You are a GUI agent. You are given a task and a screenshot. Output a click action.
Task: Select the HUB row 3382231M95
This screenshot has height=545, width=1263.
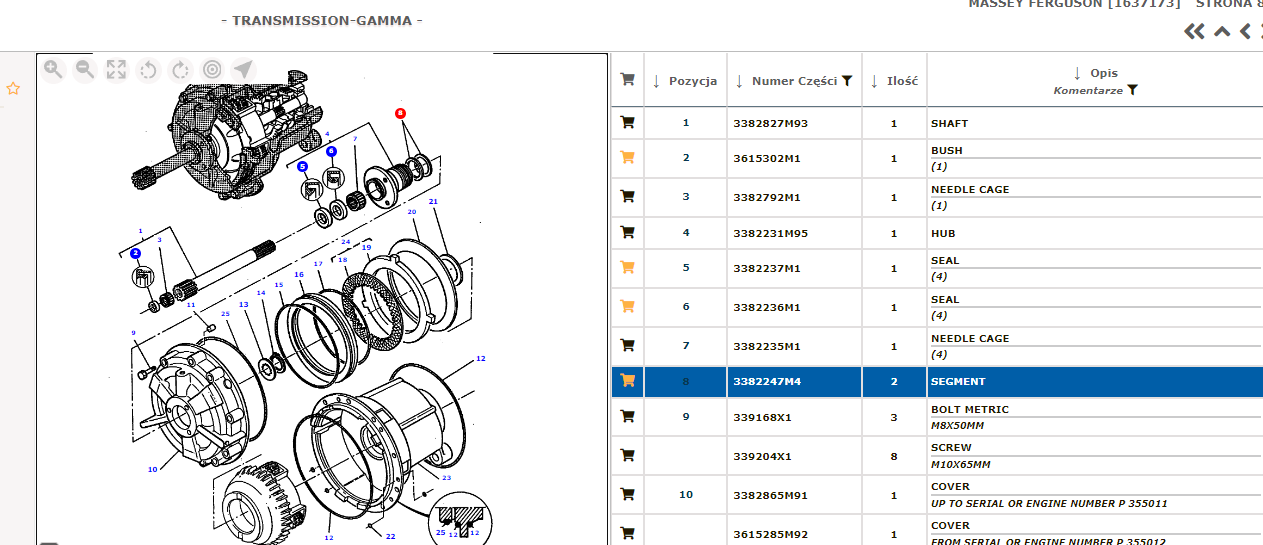[769, 233]
